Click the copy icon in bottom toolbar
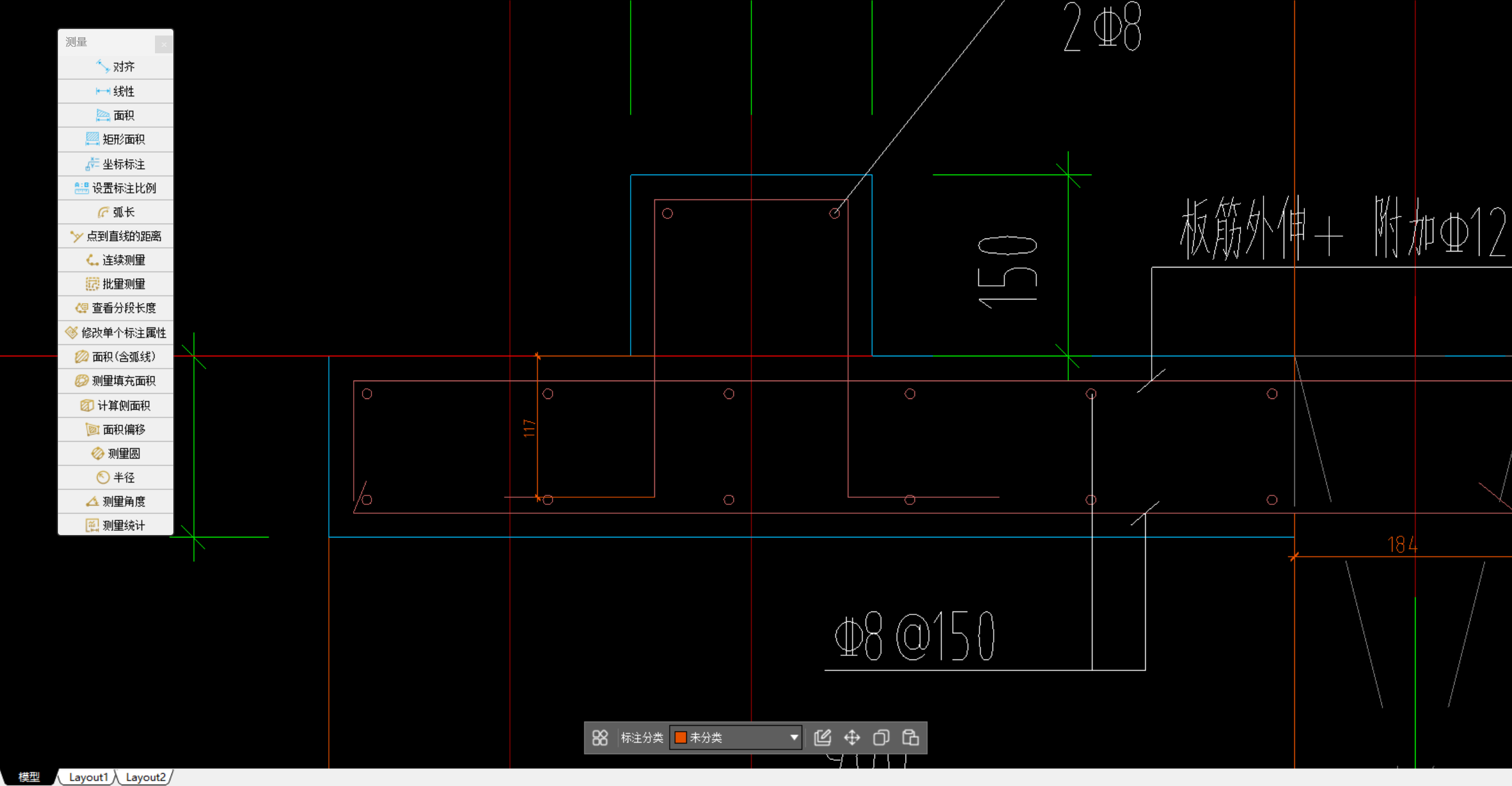 point(881,737)
